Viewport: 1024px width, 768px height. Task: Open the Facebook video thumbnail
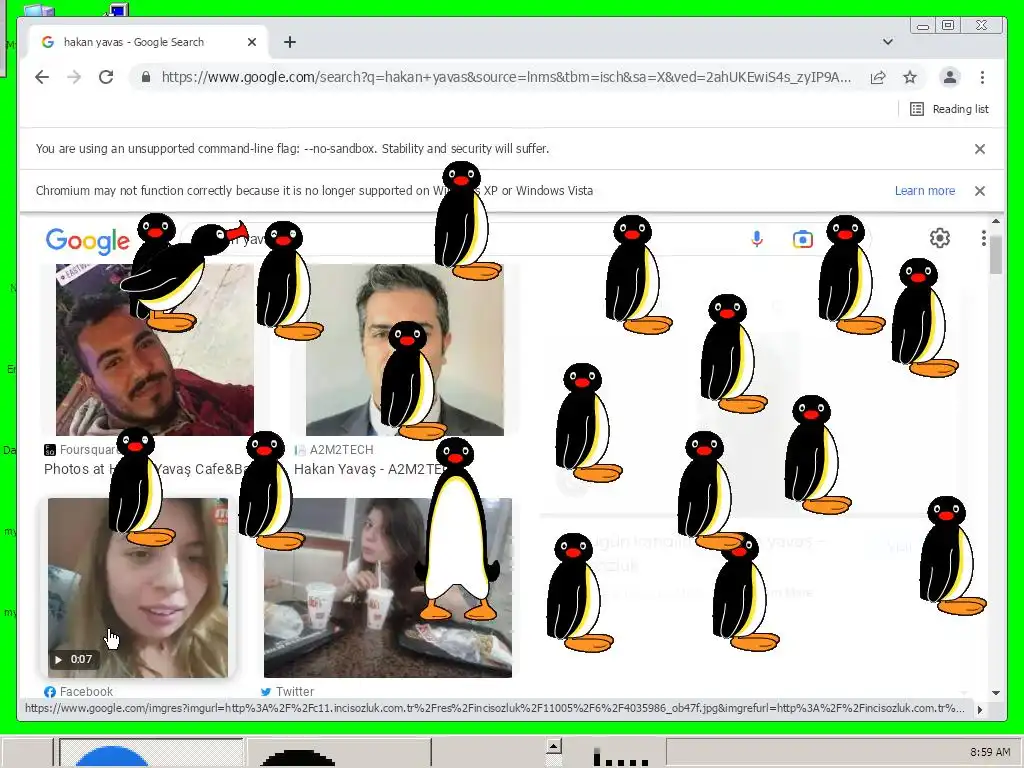pos(138,588)
